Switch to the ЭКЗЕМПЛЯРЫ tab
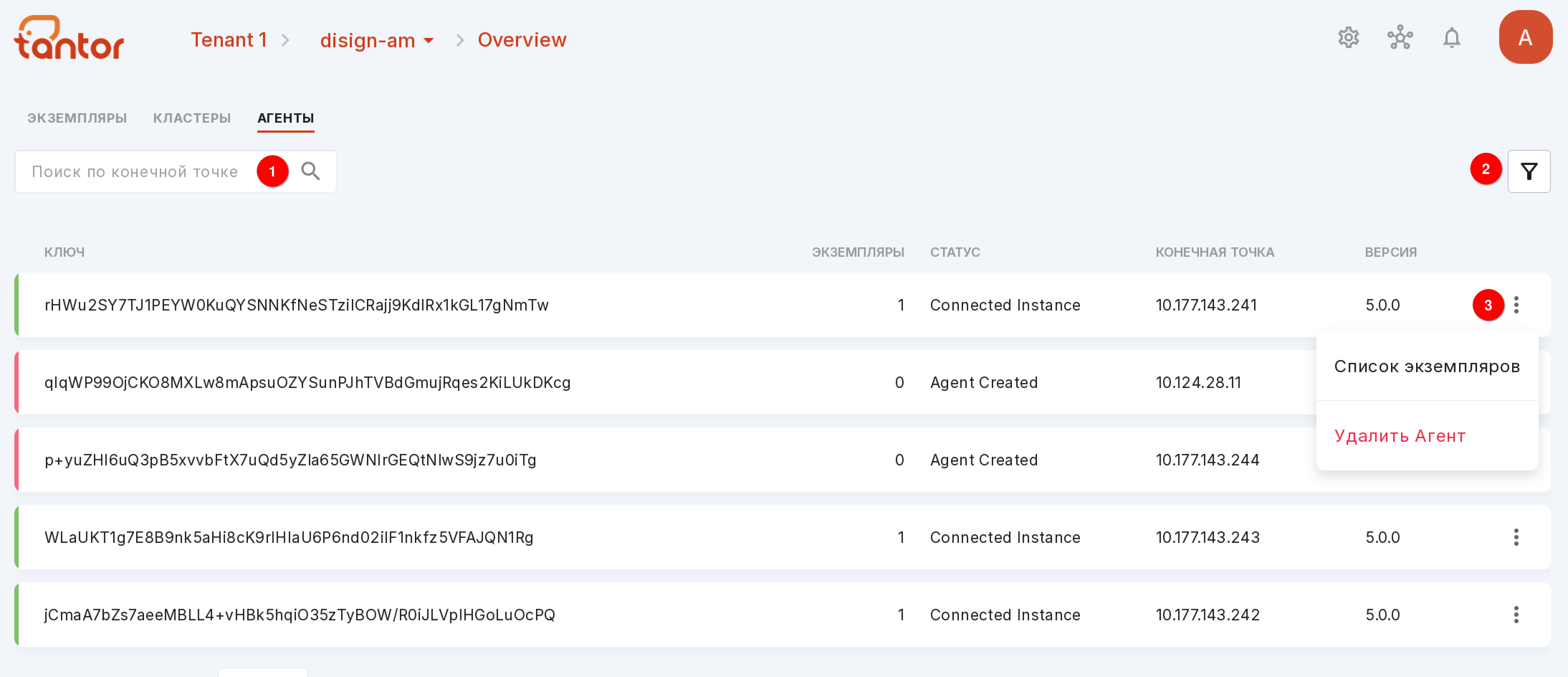Viewport: 1568px width, 677px height. pyautogui.click(x=77, y=118)
